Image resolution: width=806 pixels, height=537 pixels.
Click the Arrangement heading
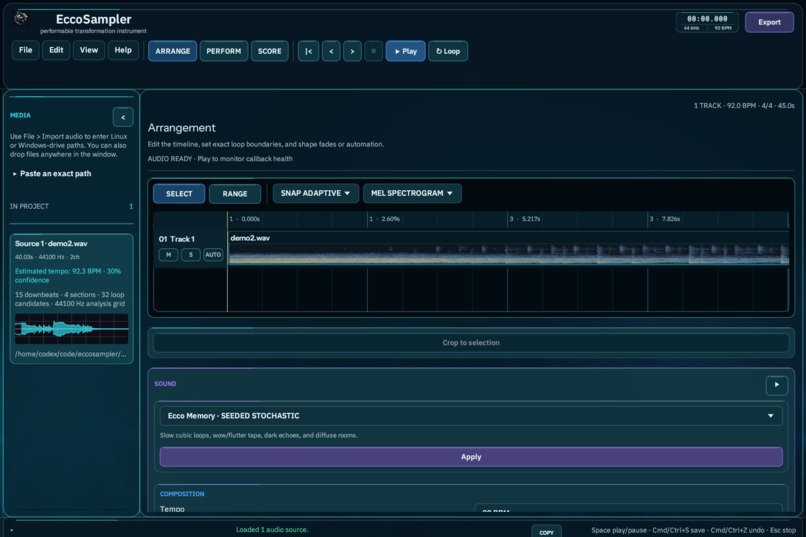pyautogui.click(x=181, y=127)
